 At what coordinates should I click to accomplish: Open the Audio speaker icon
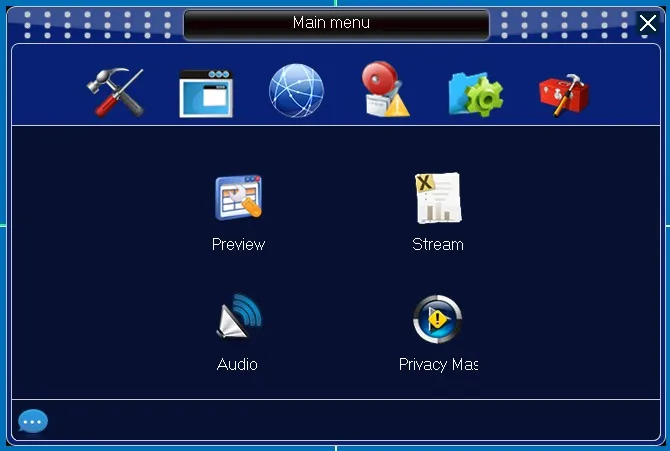tap(238, 316)
